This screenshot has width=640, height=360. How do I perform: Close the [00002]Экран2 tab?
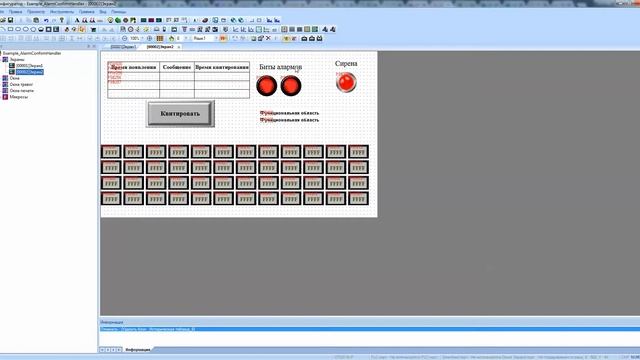coord(179,47)
